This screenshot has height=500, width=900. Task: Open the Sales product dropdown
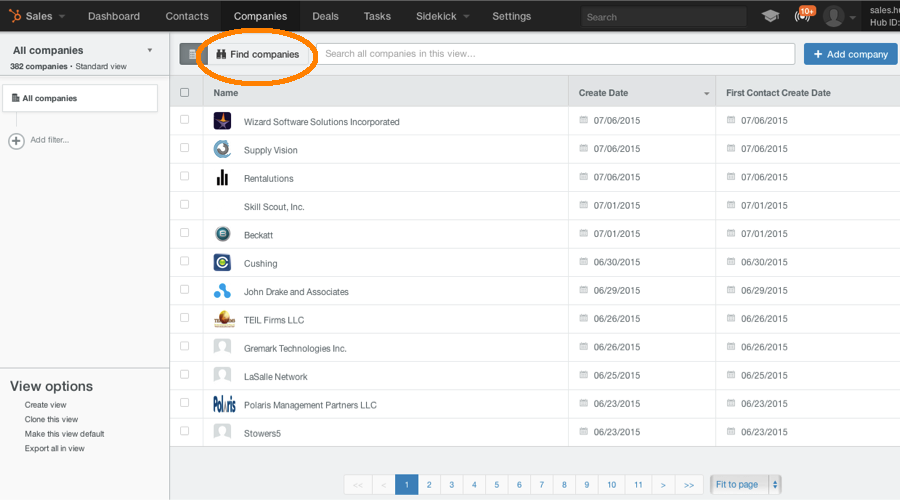pos(45,16)
